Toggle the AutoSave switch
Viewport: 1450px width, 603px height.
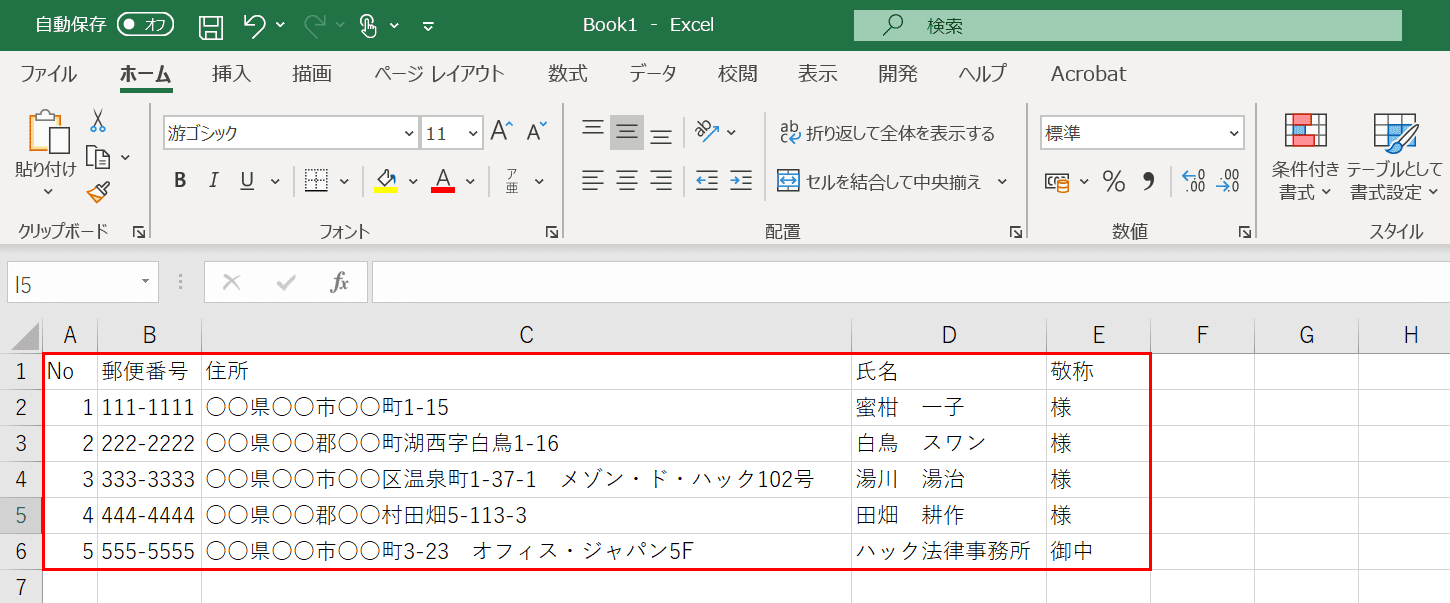(145, 25)
